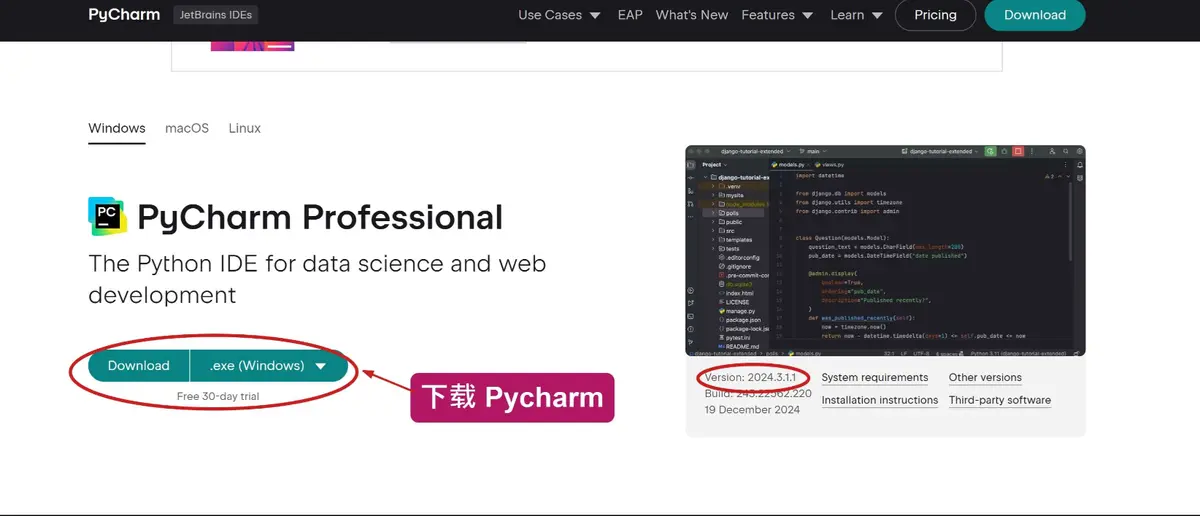The height and width of the screenshot is (516, 1200).
Task: Open the Third-party software link
Action: pos(1000,400)
